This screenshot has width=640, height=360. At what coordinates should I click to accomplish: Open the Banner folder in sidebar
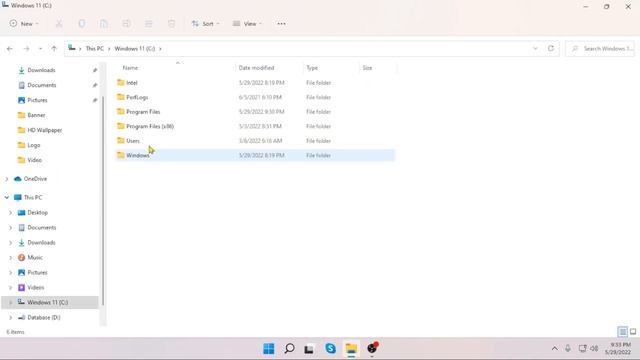[36, 115]
